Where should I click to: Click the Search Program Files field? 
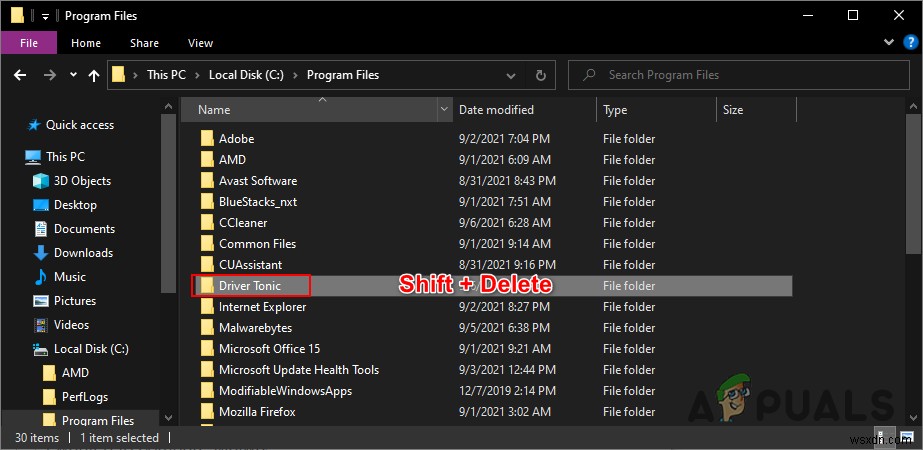click(738, 75)
